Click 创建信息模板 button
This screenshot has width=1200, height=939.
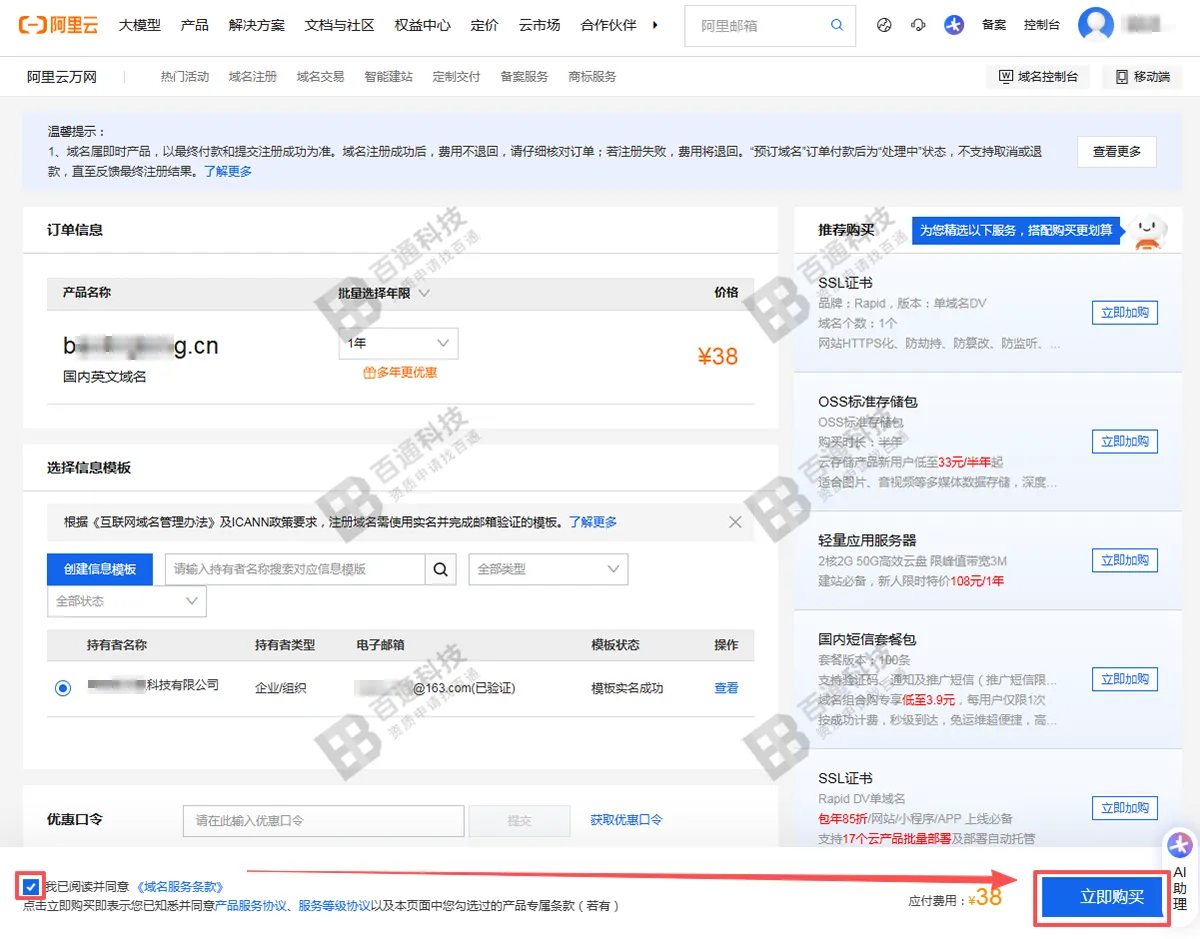(x=100, y=569)
